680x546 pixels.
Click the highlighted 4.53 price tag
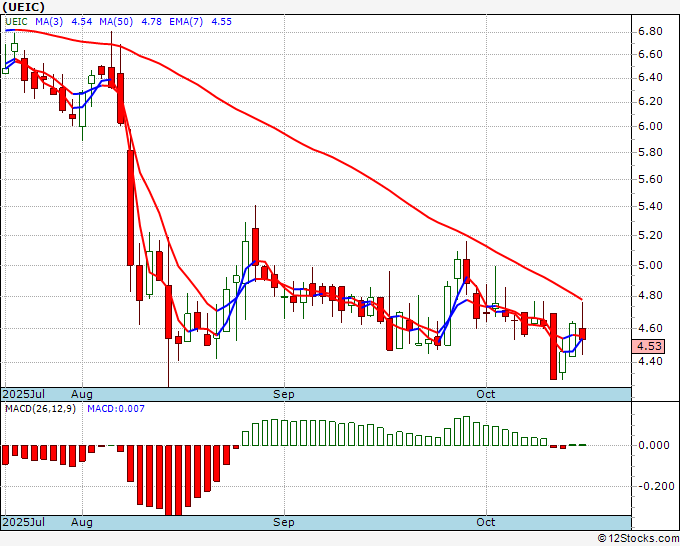(648, 346)
